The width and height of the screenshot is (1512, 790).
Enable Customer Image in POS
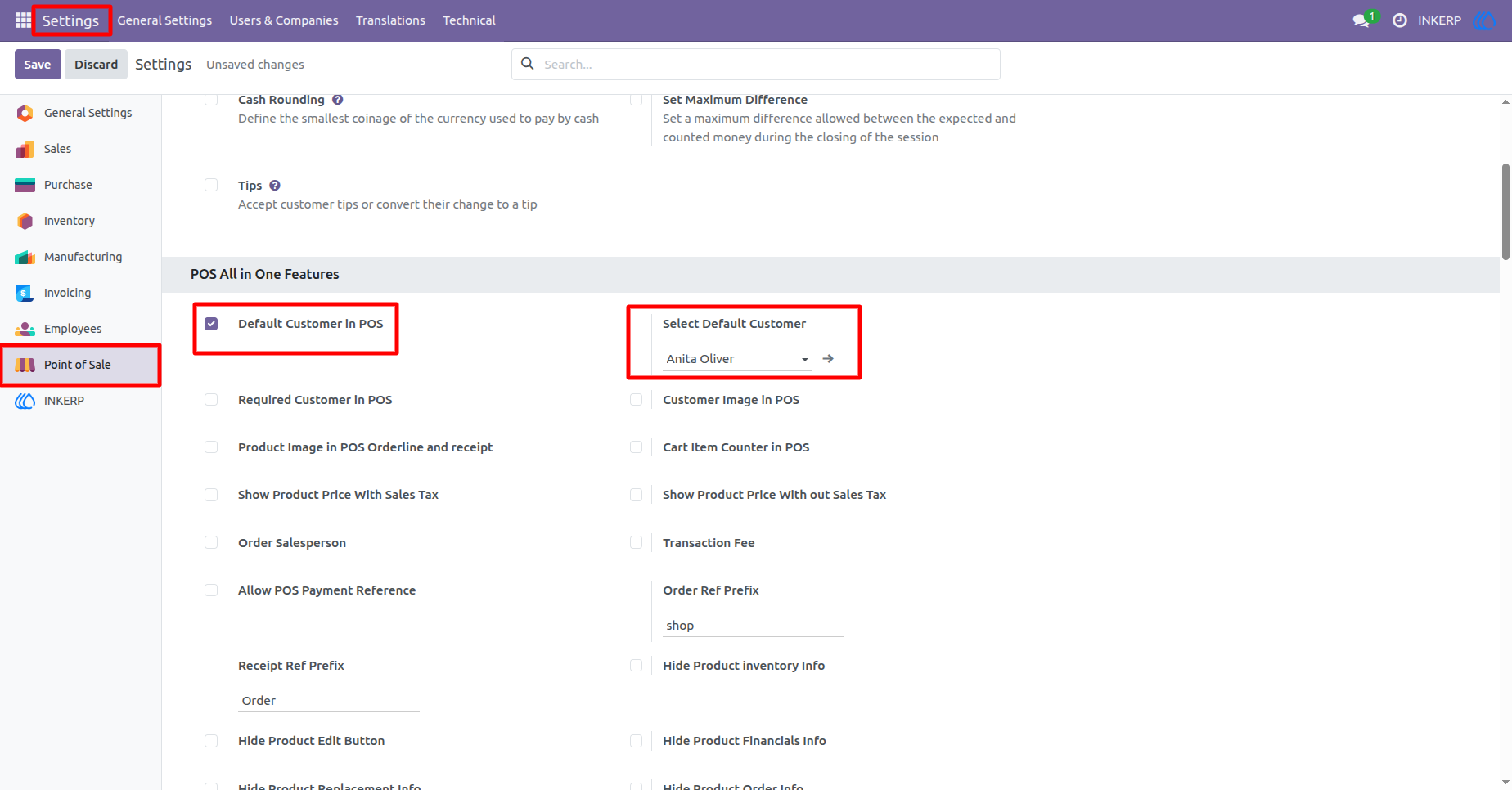coord(636,400)
